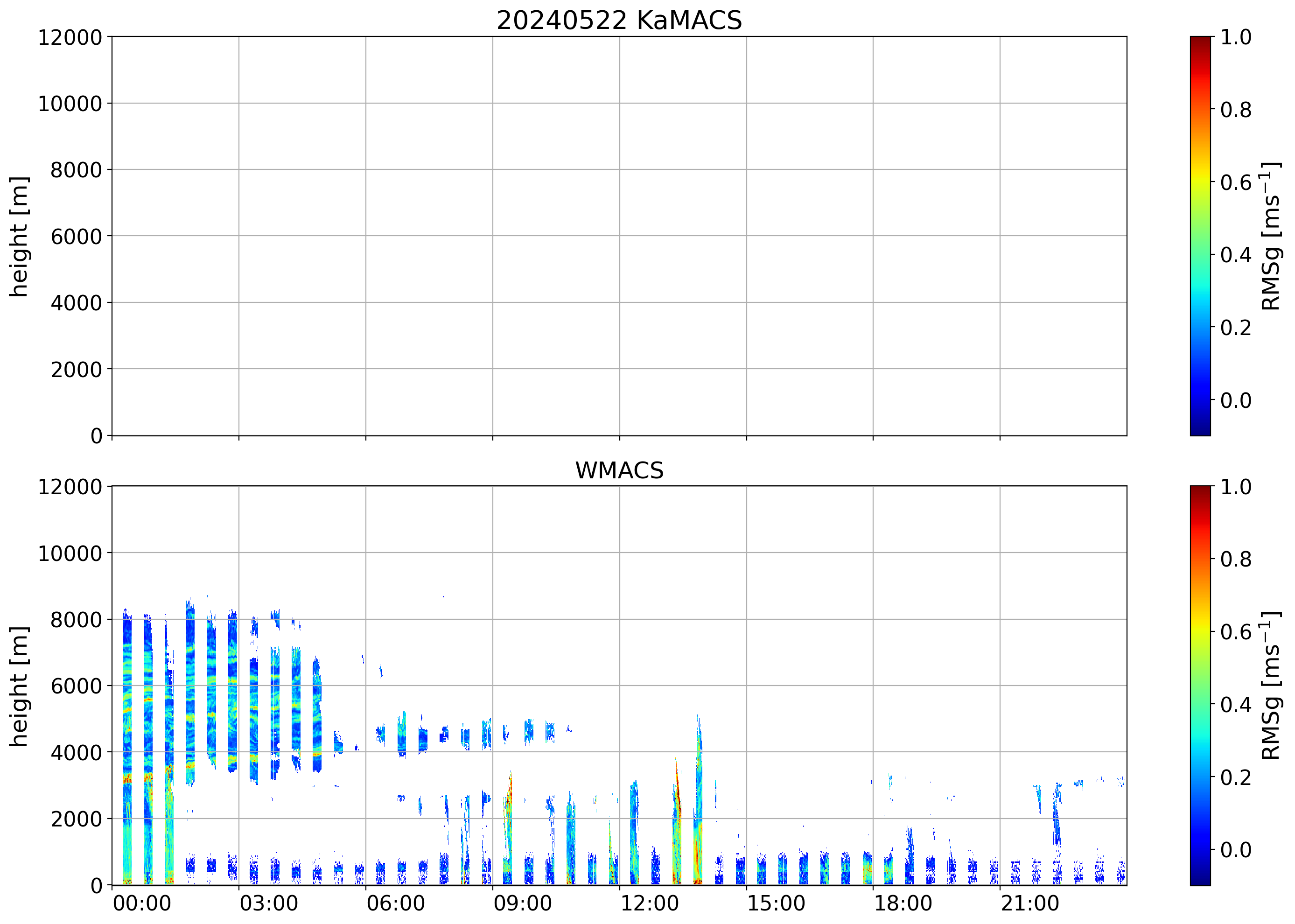The height and width of the screenshot is (924, 1295).
Task: Click the bottom plot's 4000 height tick
Action: tap(76, 753)
